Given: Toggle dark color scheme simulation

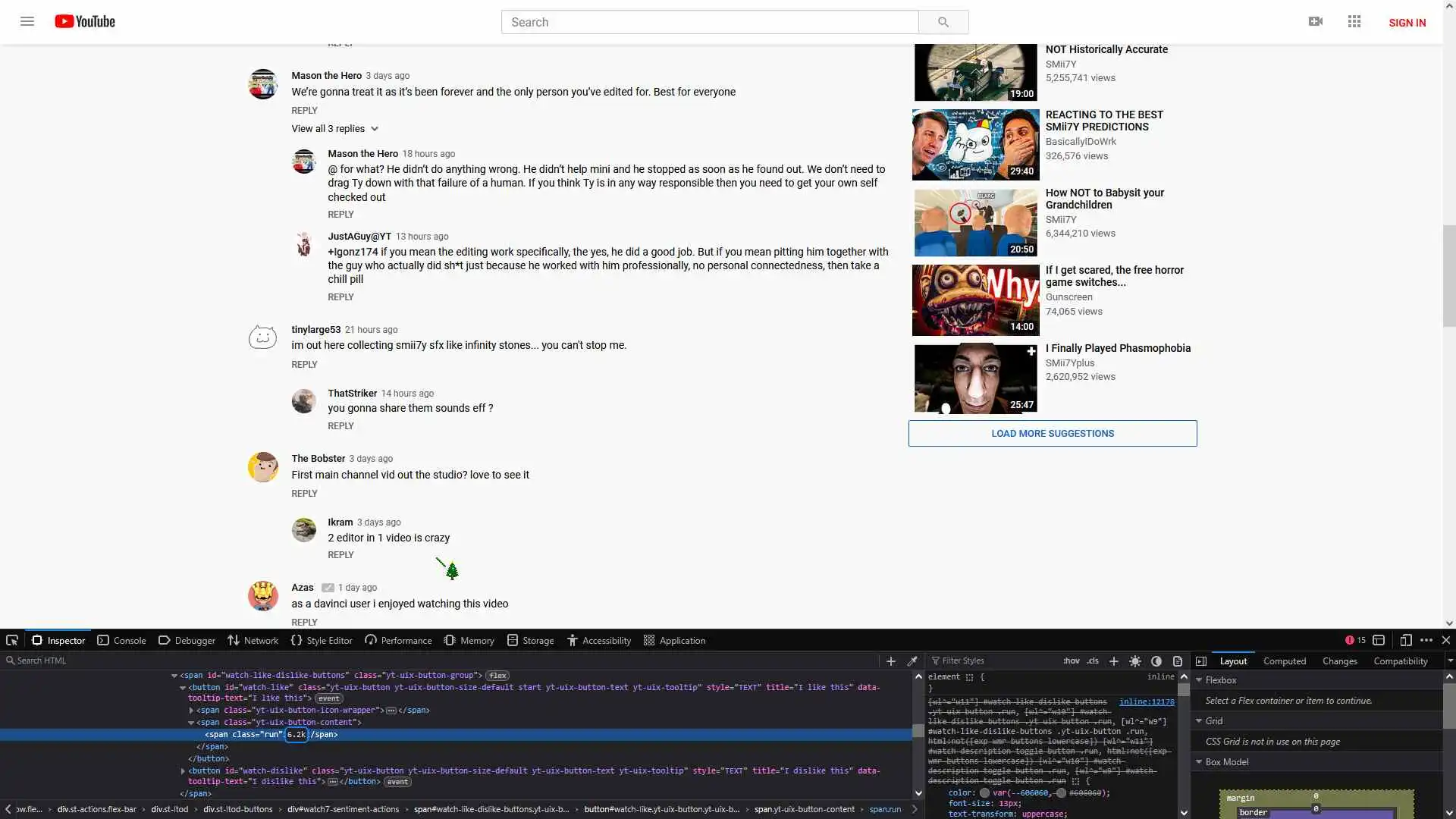Looking at the screenshot, I should (x=1156, y=661).
